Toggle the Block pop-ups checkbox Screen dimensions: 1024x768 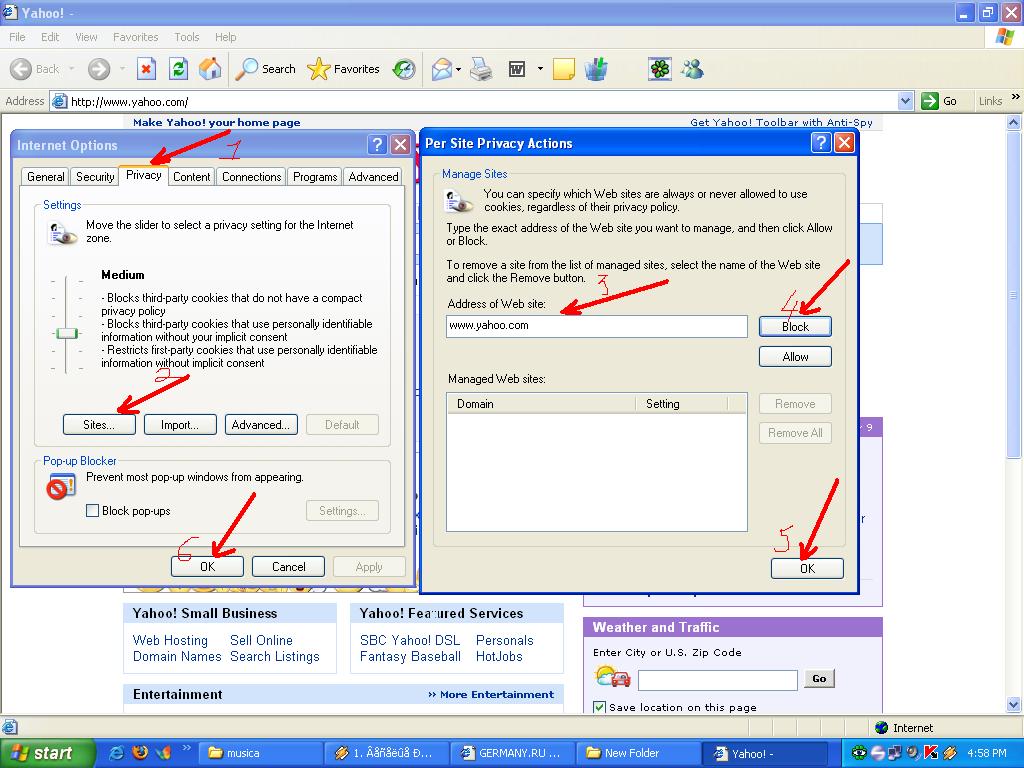click(x=93, y=511)
